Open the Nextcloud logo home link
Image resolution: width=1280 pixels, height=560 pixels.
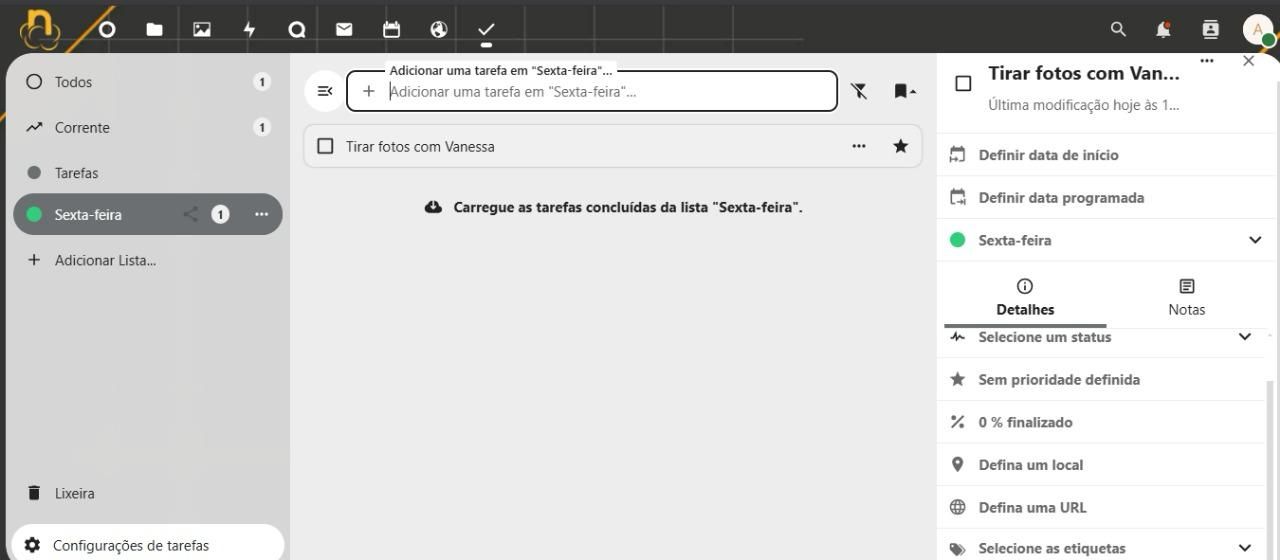[x=40, y=29]
